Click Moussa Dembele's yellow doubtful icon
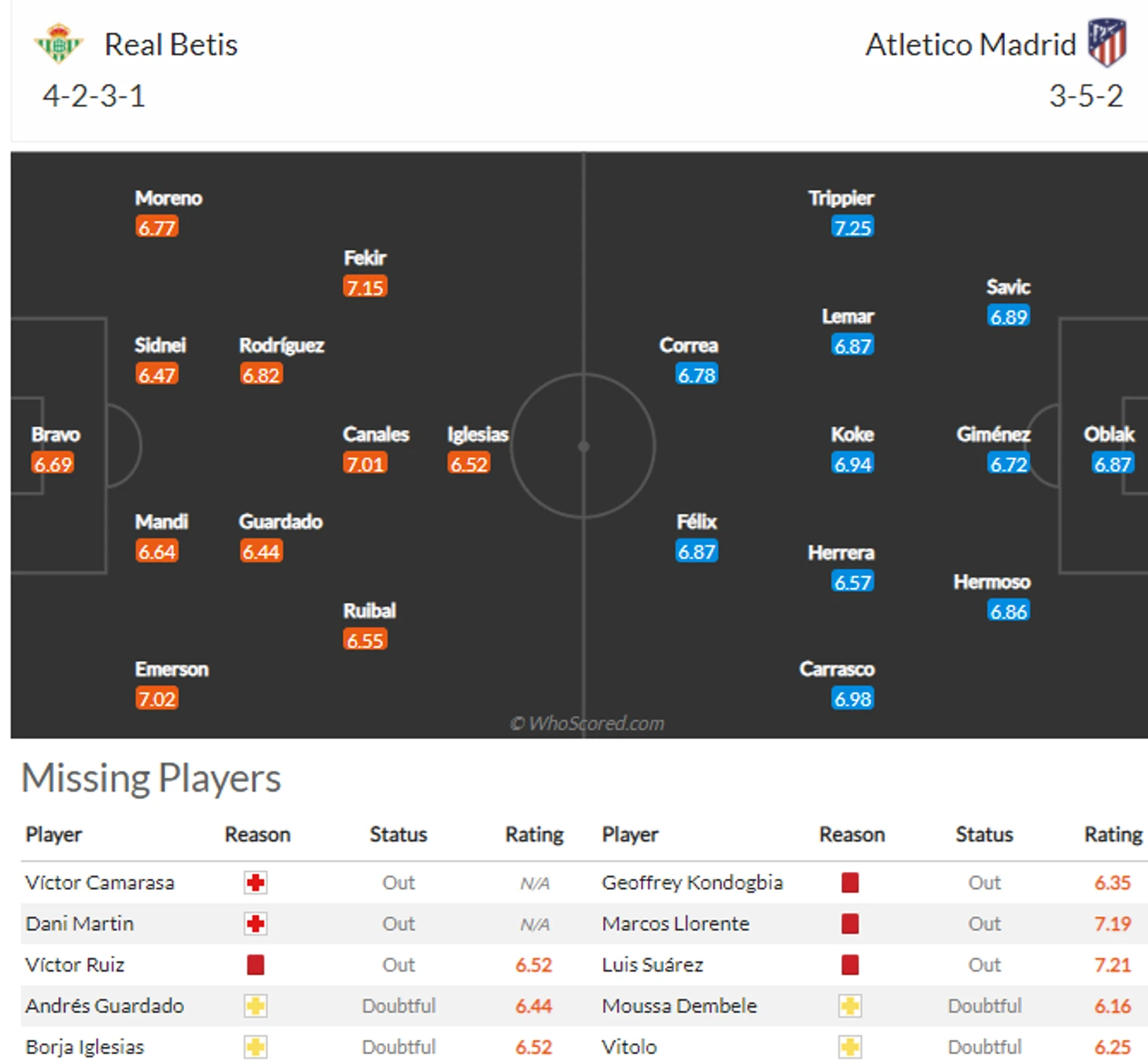1148x1062 pixels. (850, 1006)
